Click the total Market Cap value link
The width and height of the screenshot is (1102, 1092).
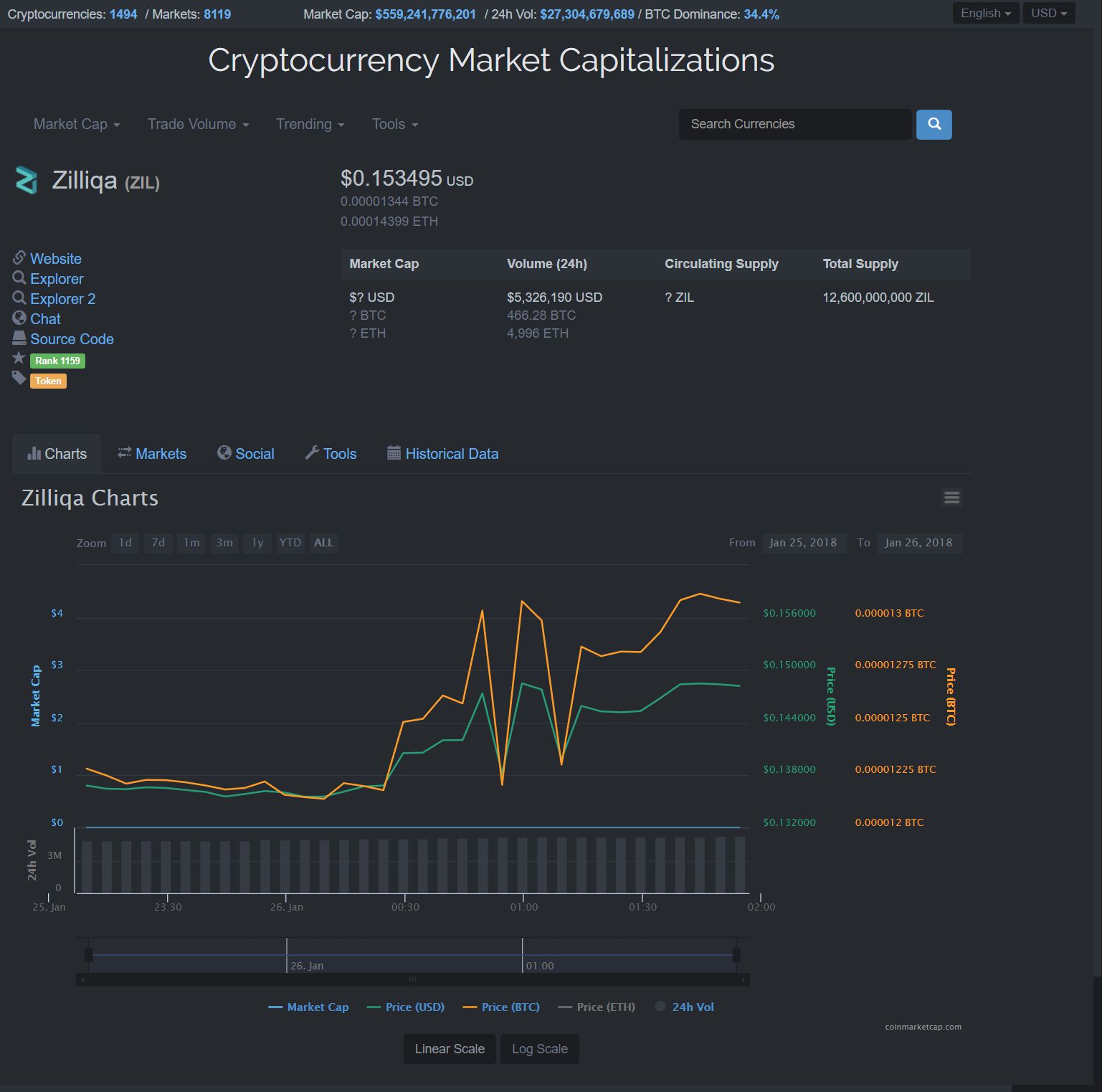(425, 14)
